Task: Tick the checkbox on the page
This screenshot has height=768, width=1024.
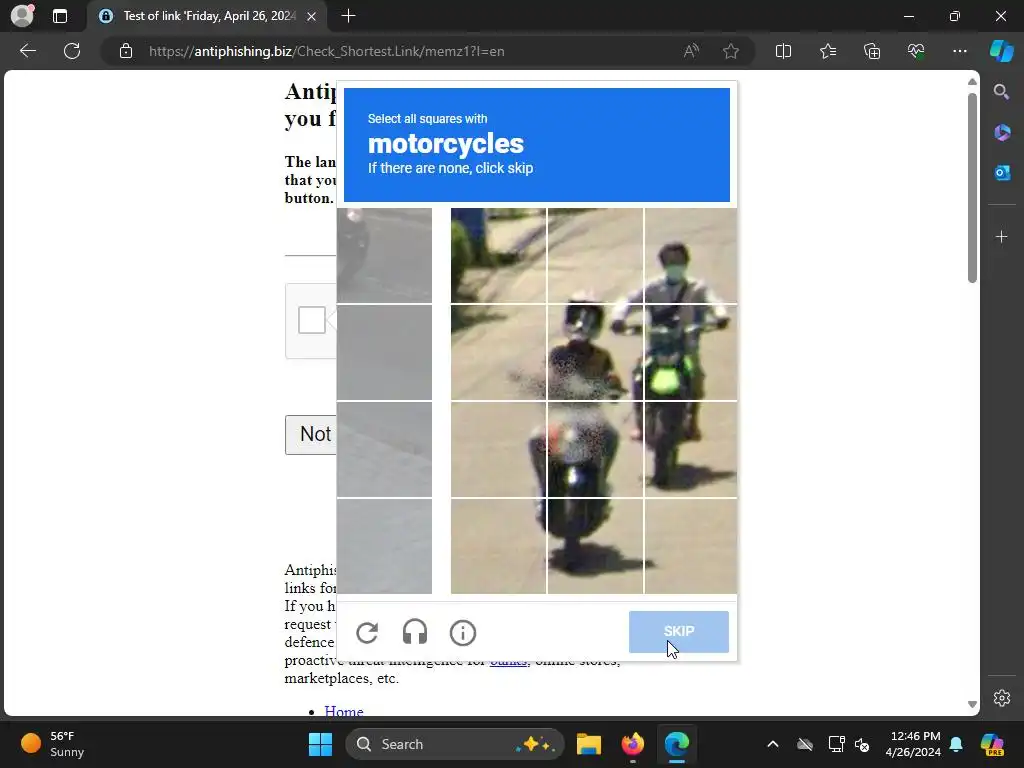Action: [312, 320]
